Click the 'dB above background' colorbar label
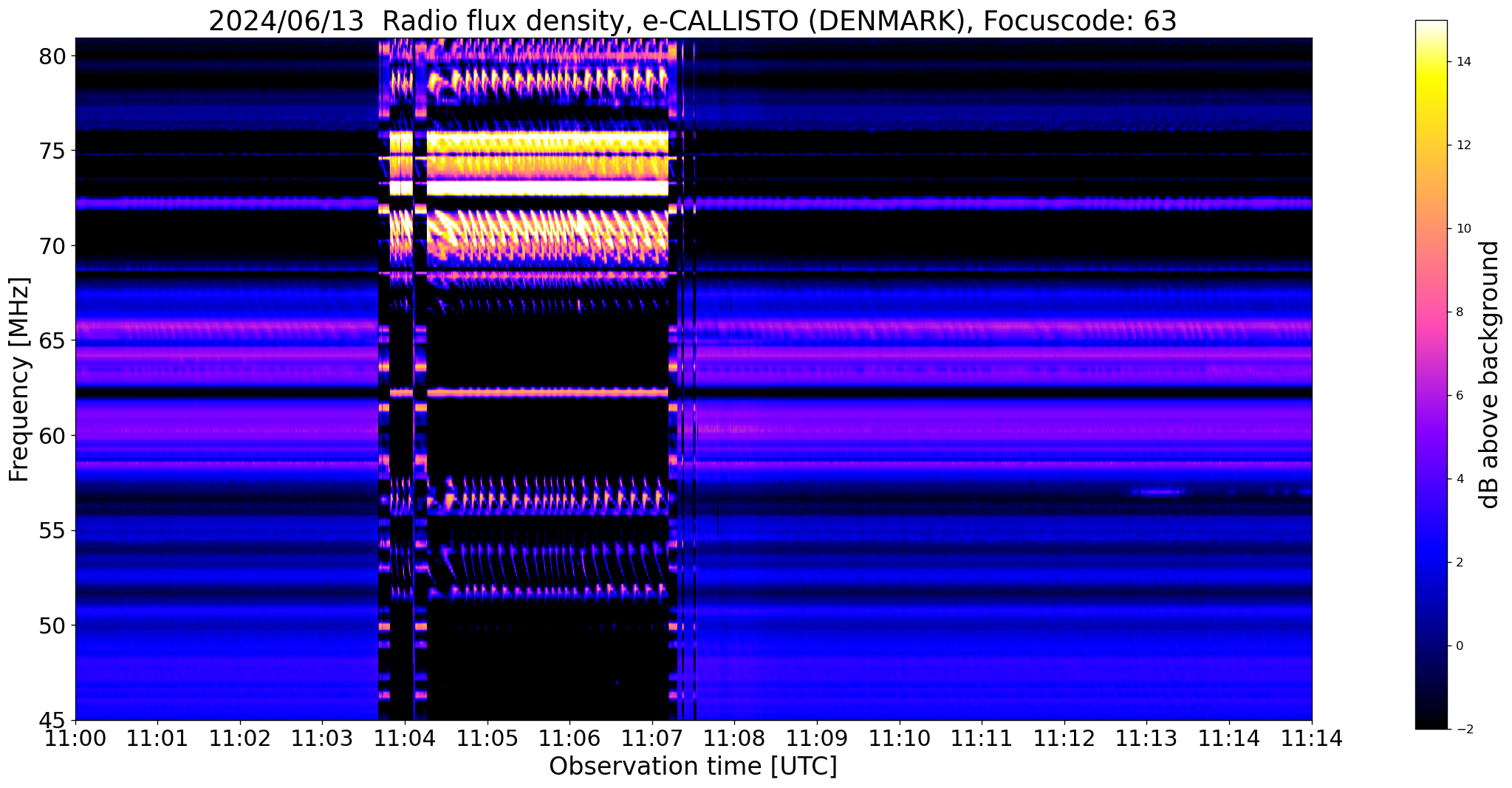The image size is (1512, 788). (1489, 374)
